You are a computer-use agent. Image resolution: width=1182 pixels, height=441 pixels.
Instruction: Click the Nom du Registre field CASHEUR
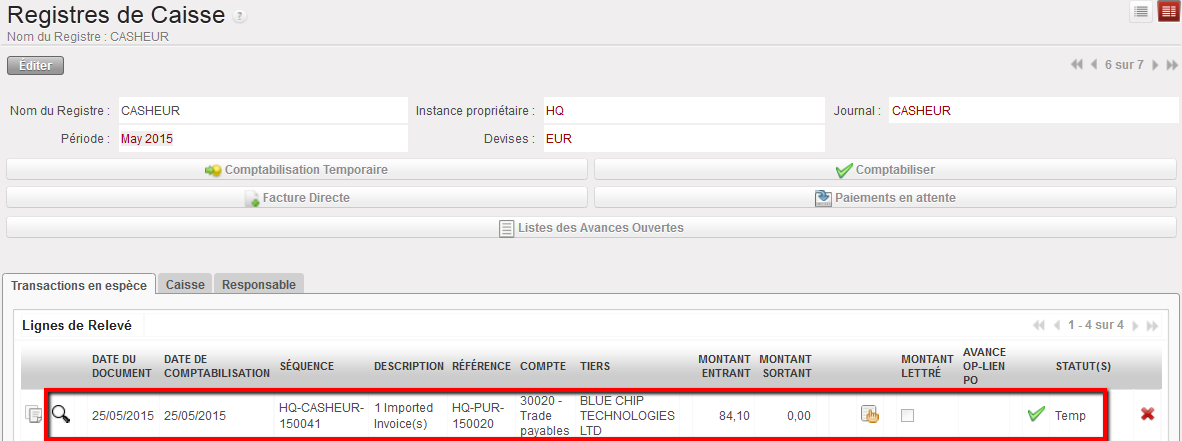262,111
